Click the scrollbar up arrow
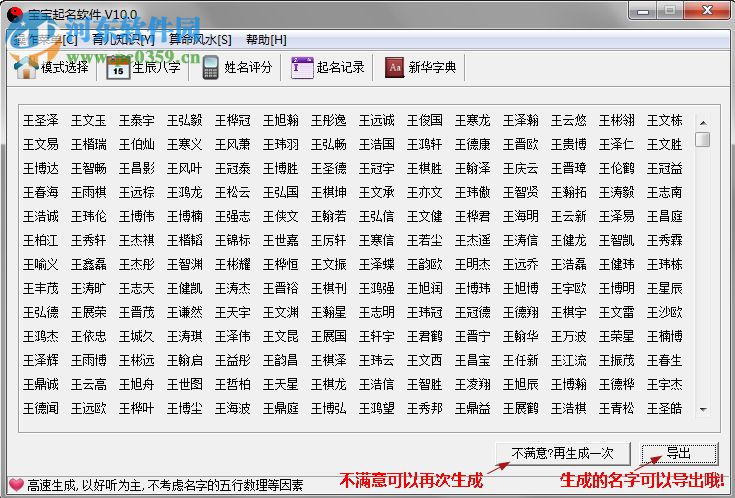The width and height of the screenshot is (735, 498). point(703,123)
